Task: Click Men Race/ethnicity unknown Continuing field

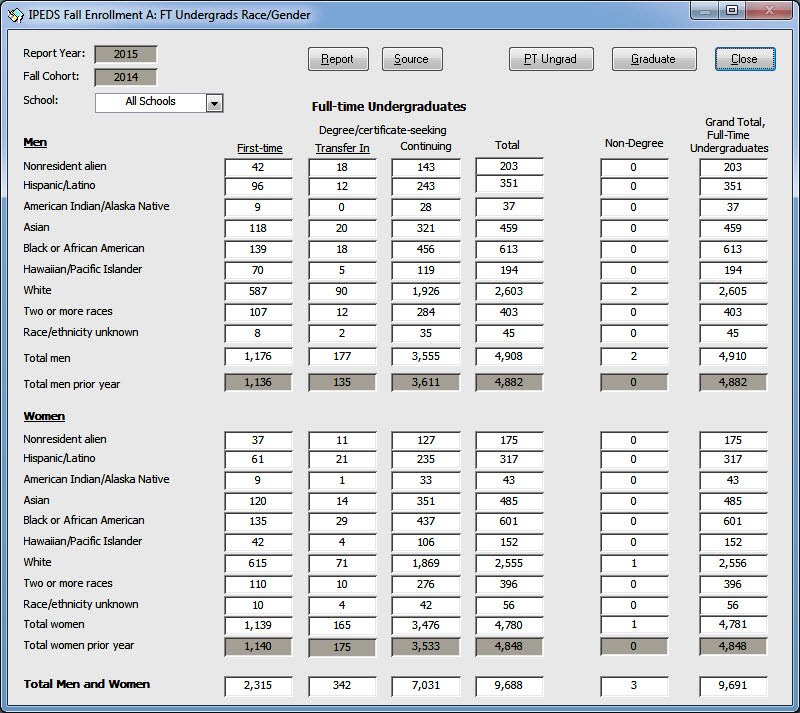Action: (426, 333)
